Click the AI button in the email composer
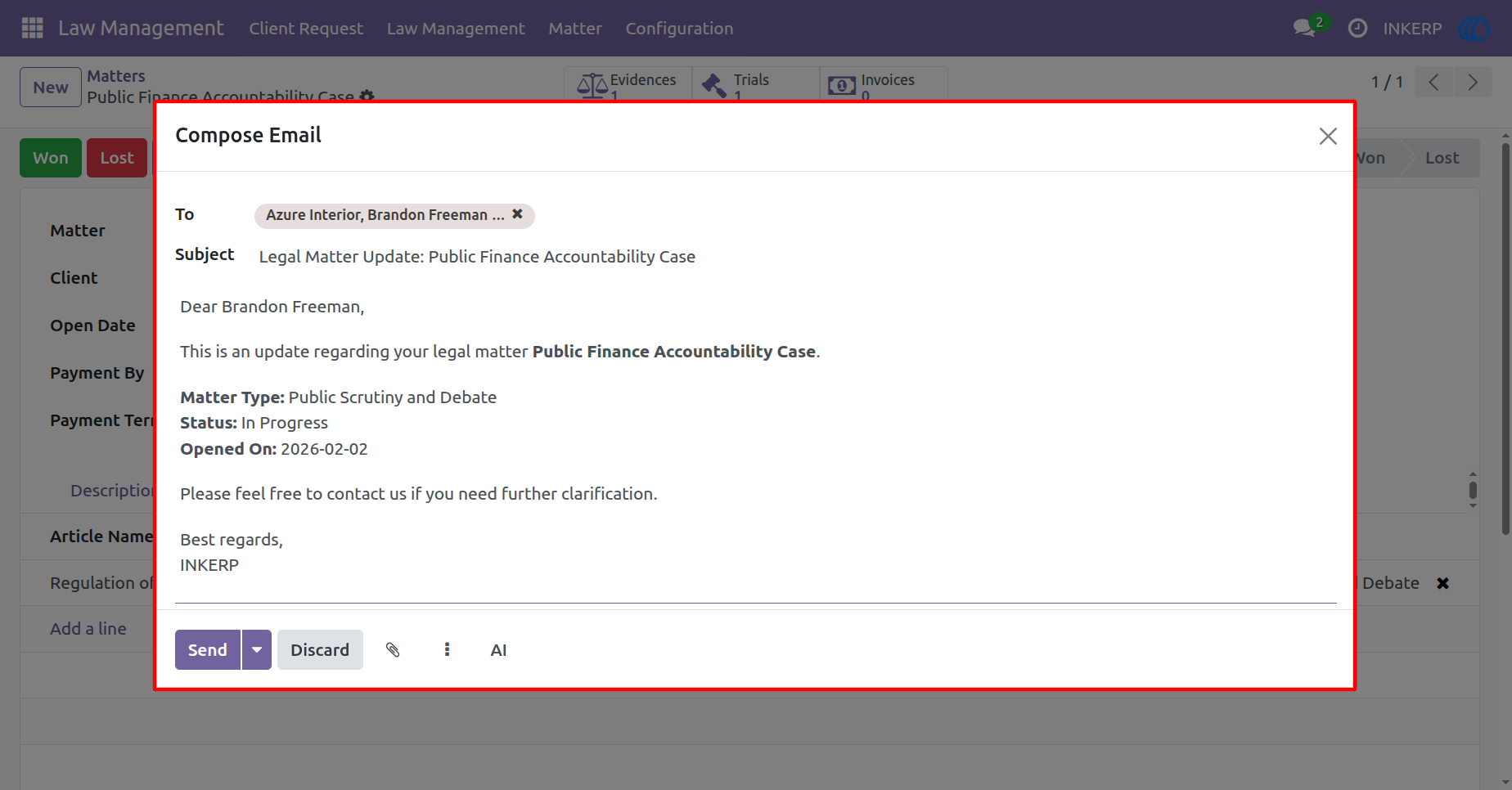The image size is (1512, 790). (498, 650)
